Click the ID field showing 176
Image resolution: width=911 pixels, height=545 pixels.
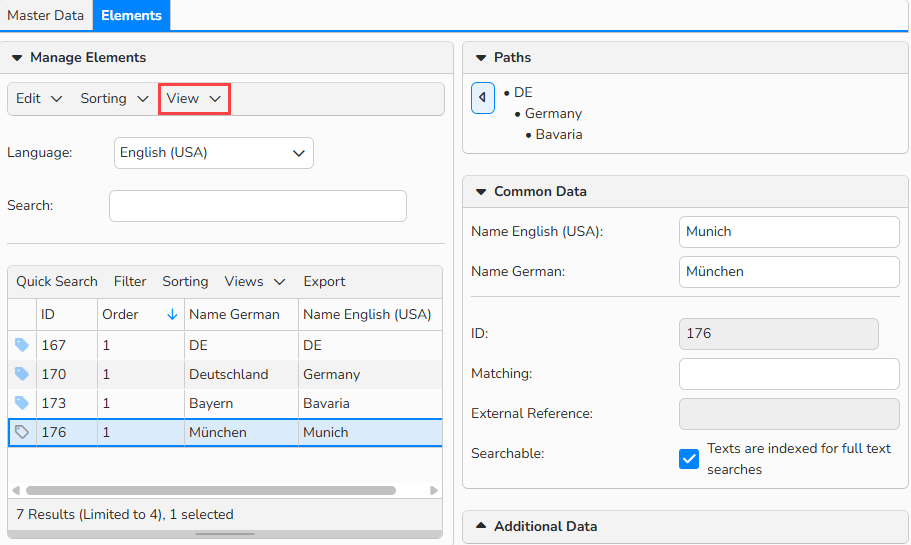point(779,334)
